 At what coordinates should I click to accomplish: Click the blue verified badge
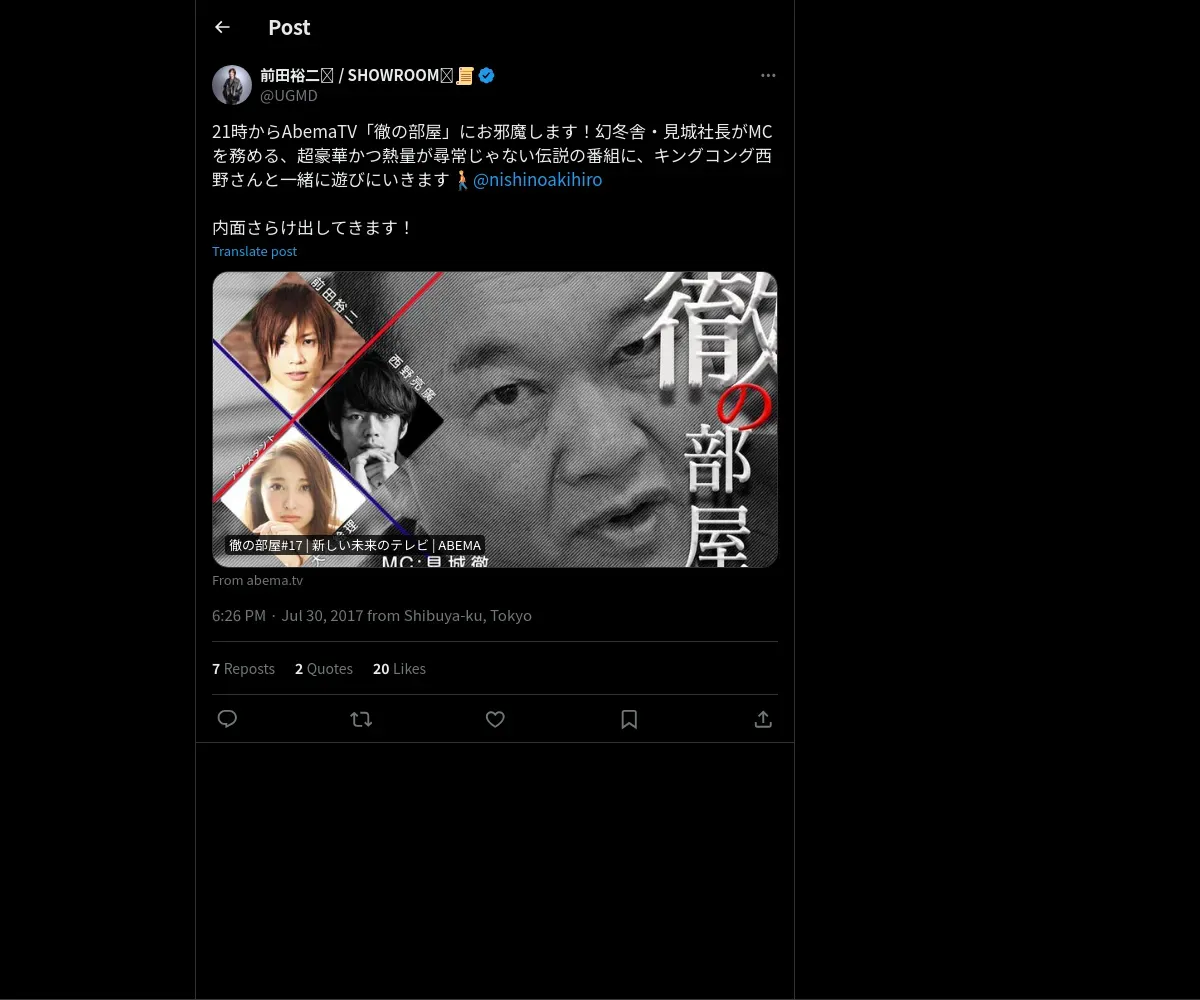coord(486,75)
